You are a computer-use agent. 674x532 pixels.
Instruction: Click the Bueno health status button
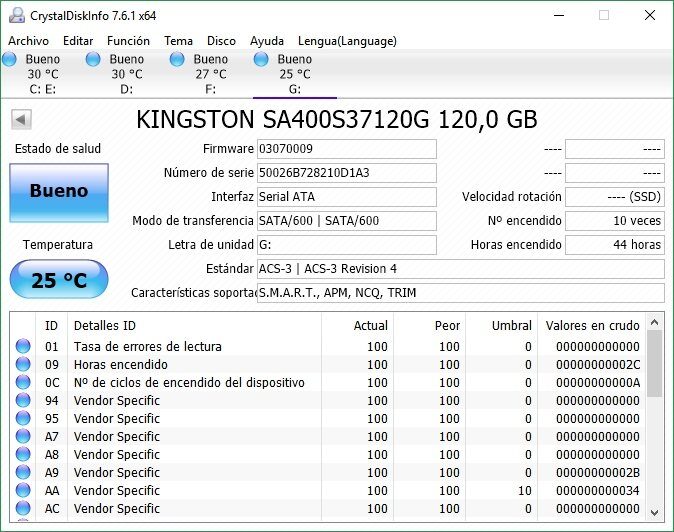59,193
